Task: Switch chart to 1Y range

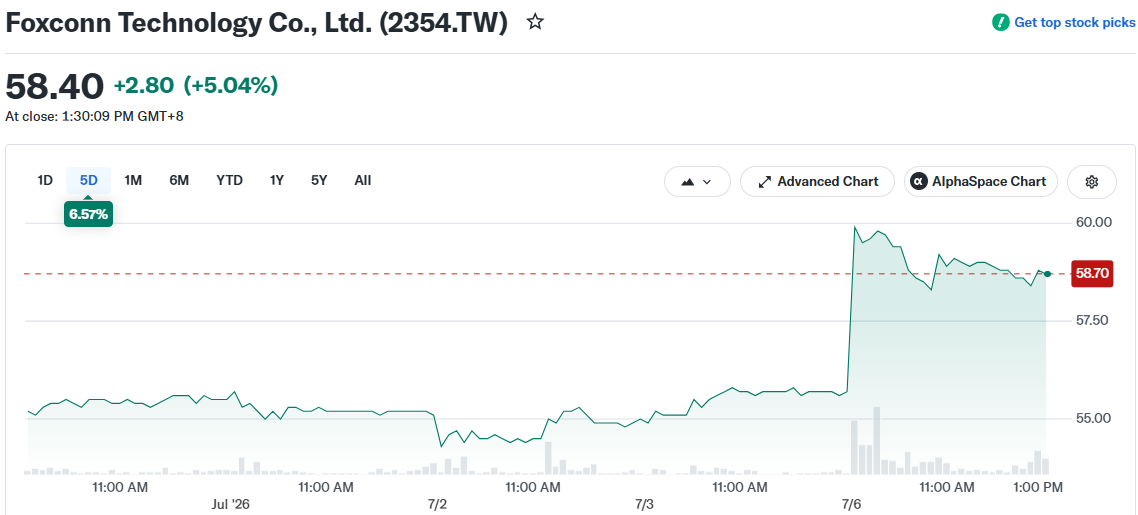Action: [277, 181]
